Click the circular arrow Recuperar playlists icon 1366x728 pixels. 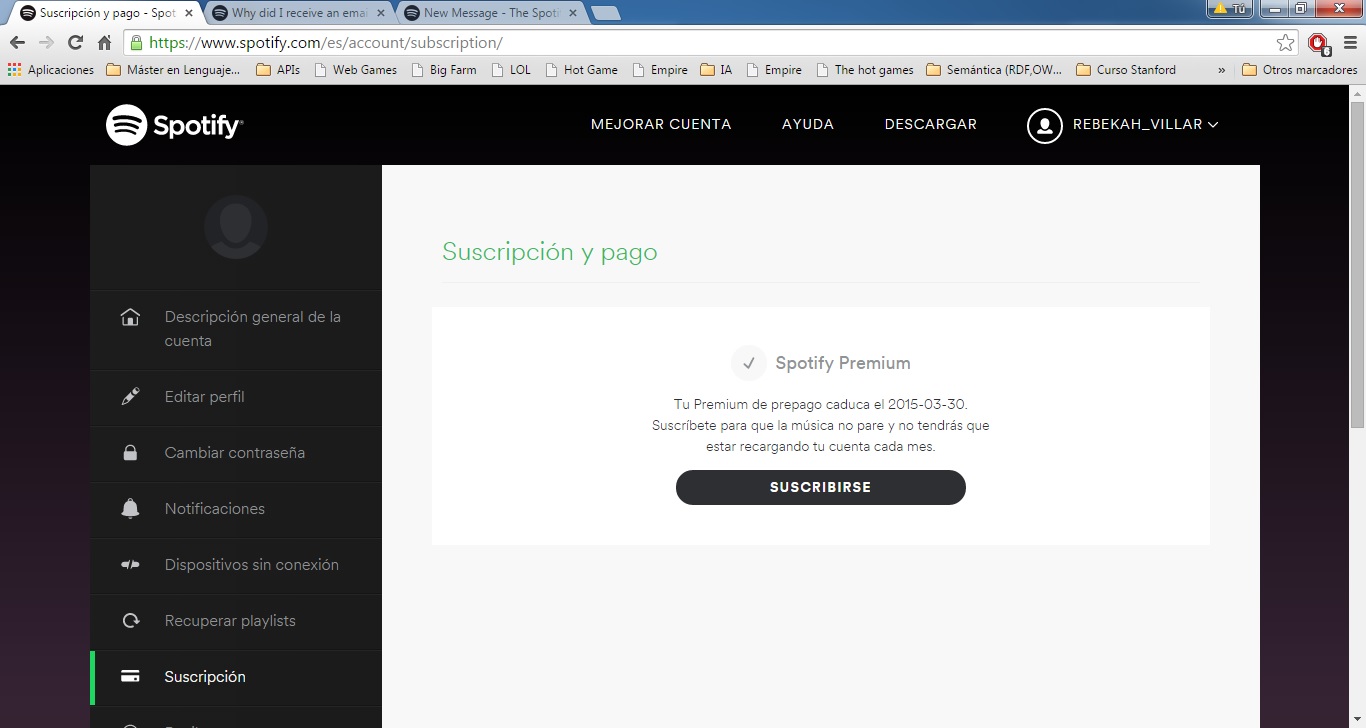click(130, 621)
